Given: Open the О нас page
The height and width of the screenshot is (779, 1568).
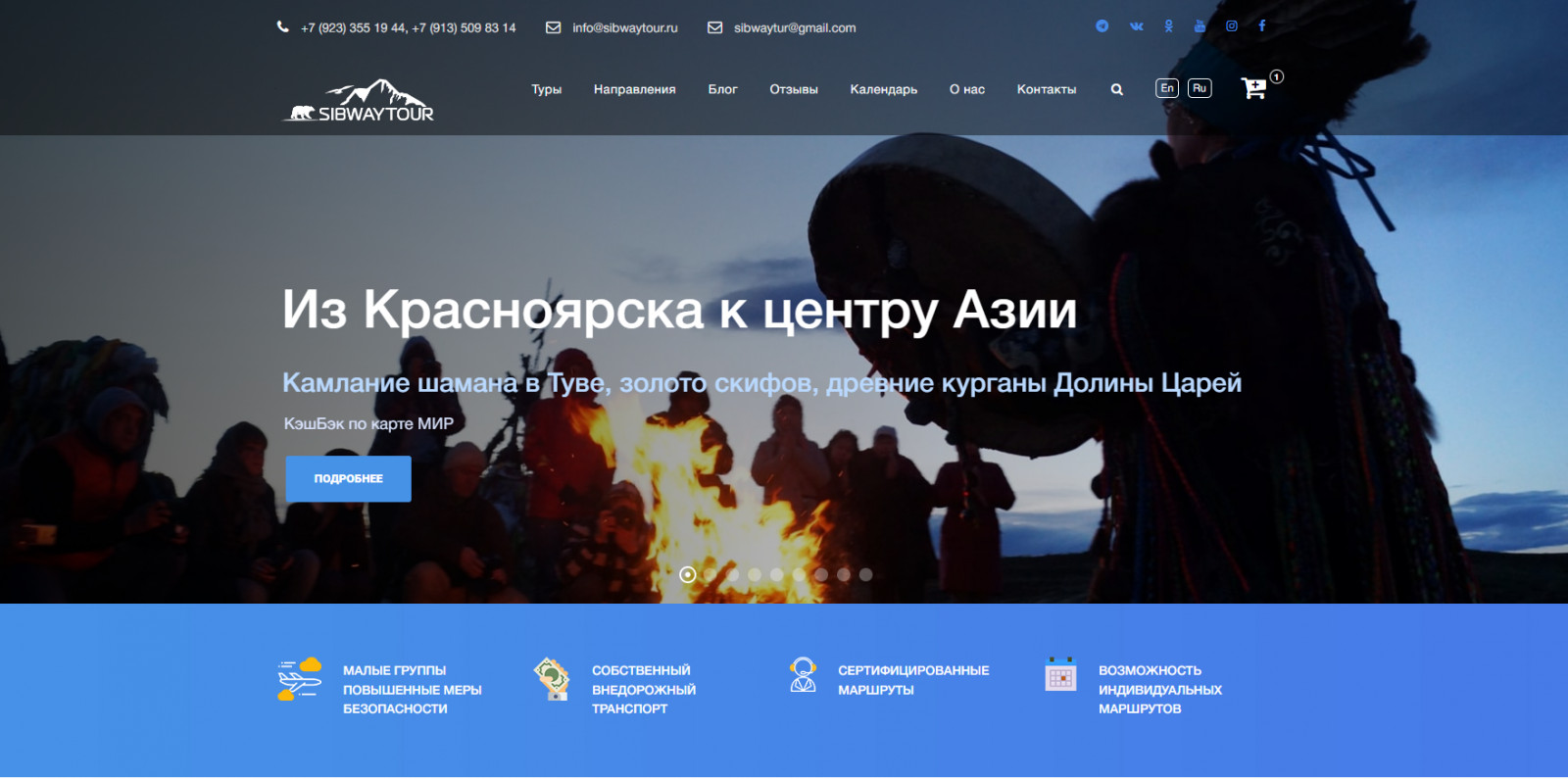Looking at the screenshot, I should pyautogui.click(x=967, y=89).
